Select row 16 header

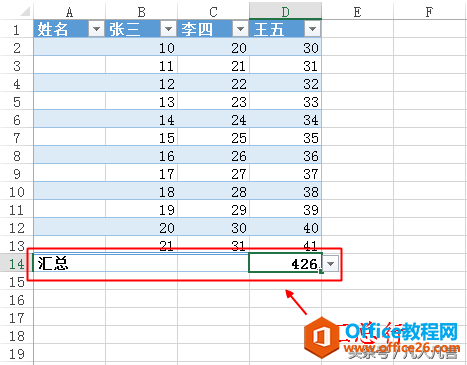pyautogui.click(x=17, y=300)
